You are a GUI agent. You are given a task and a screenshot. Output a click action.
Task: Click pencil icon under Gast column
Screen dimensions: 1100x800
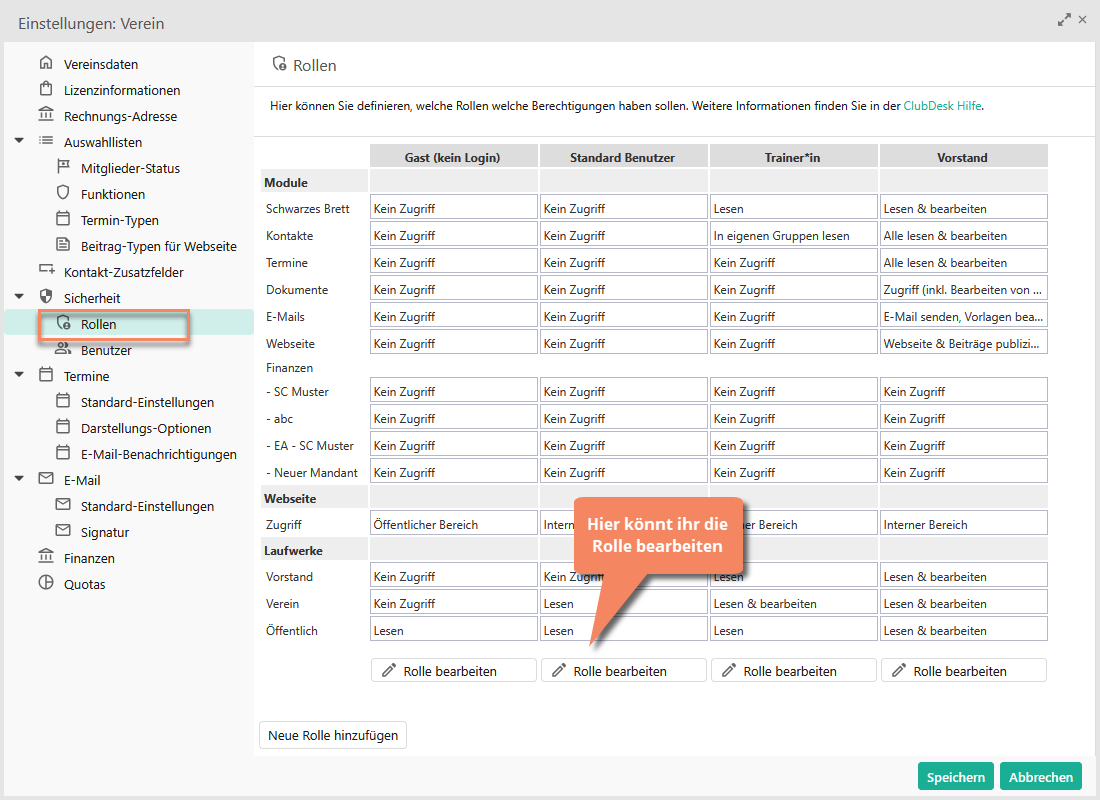[x=389, y=671]
